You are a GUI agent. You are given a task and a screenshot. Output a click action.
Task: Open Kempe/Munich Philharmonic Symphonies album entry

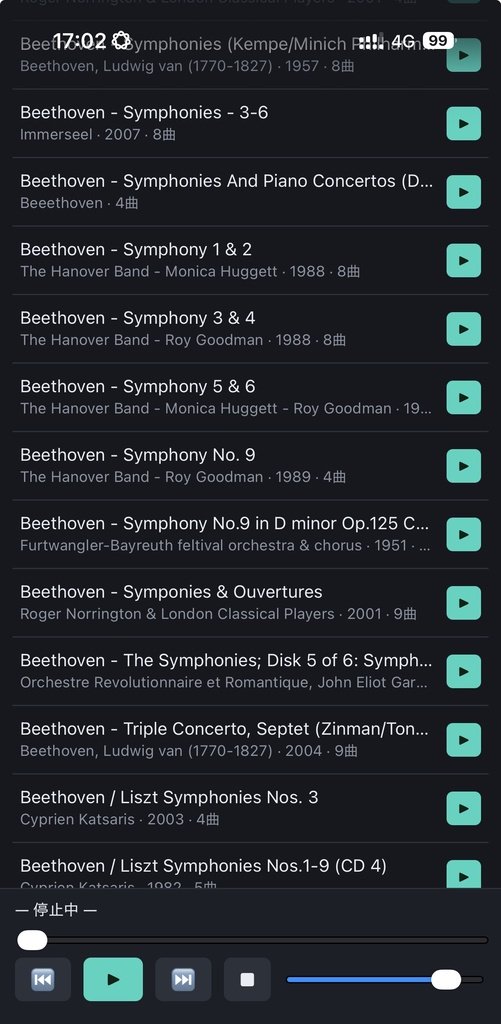click(x=250, y=55)
